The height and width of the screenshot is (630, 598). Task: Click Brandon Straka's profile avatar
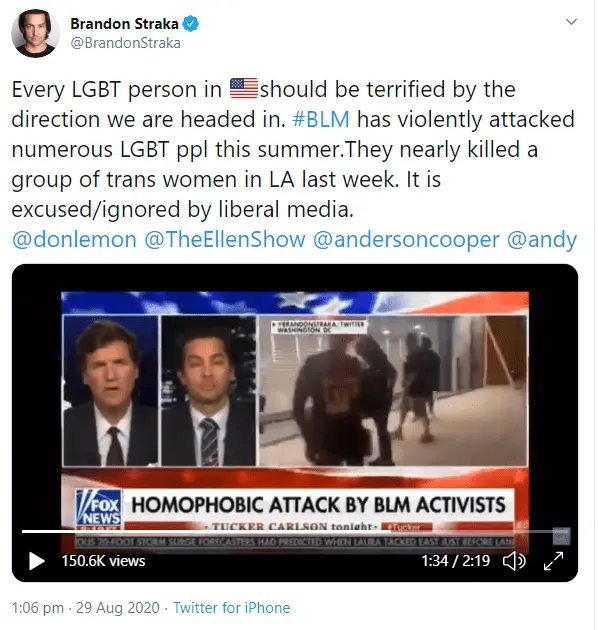pyautogui.click(x=35, y=33)
